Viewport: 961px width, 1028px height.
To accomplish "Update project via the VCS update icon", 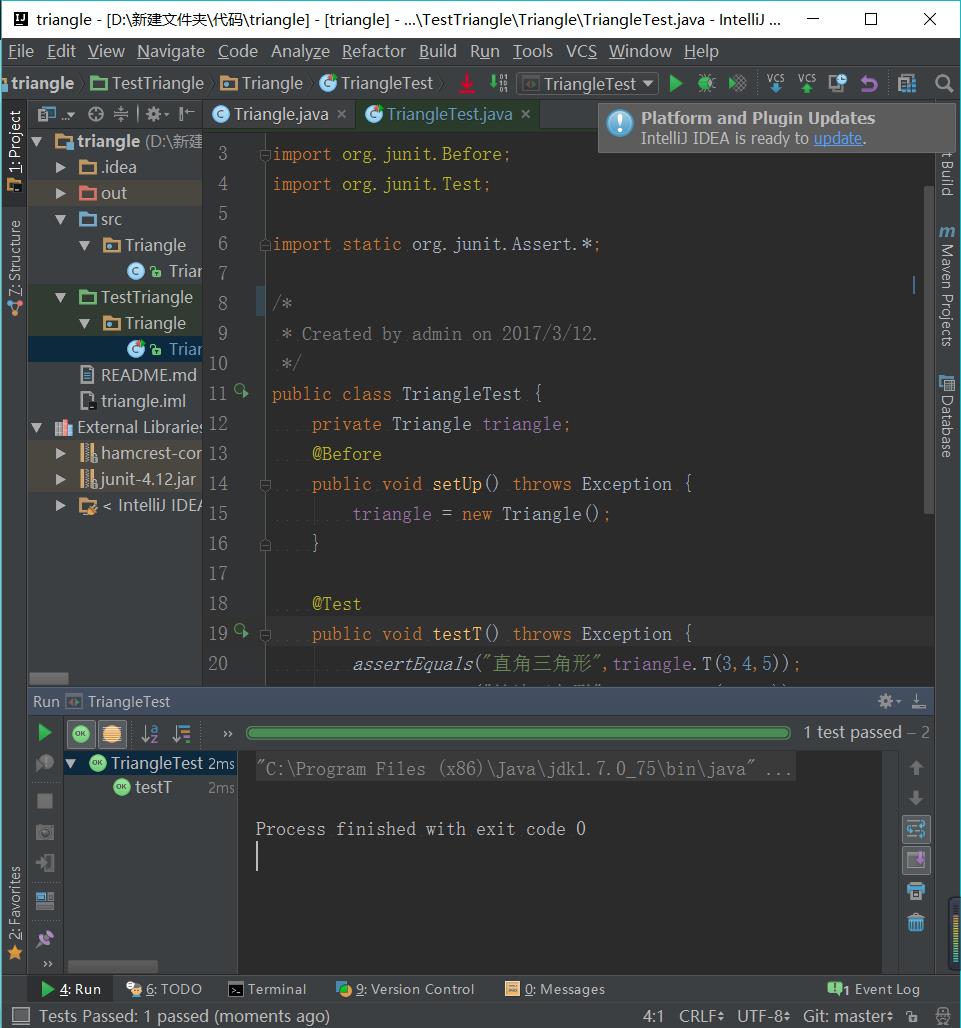I will click(x=775, y=83).
